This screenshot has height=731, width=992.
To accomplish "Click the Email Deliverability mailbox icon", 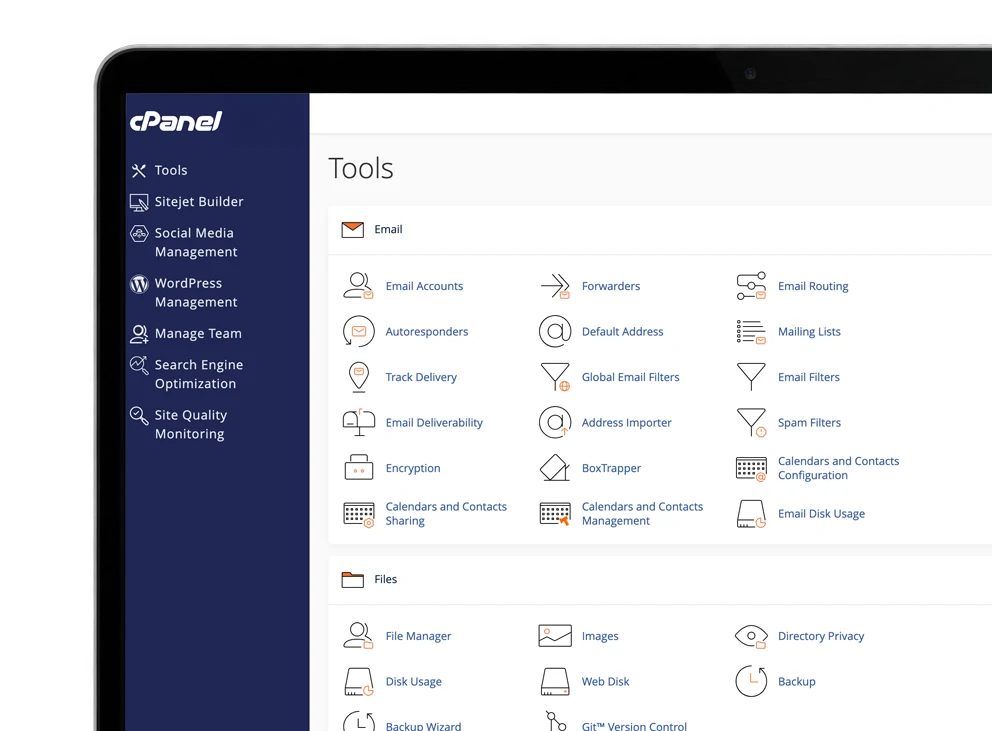I will (359, 422).
